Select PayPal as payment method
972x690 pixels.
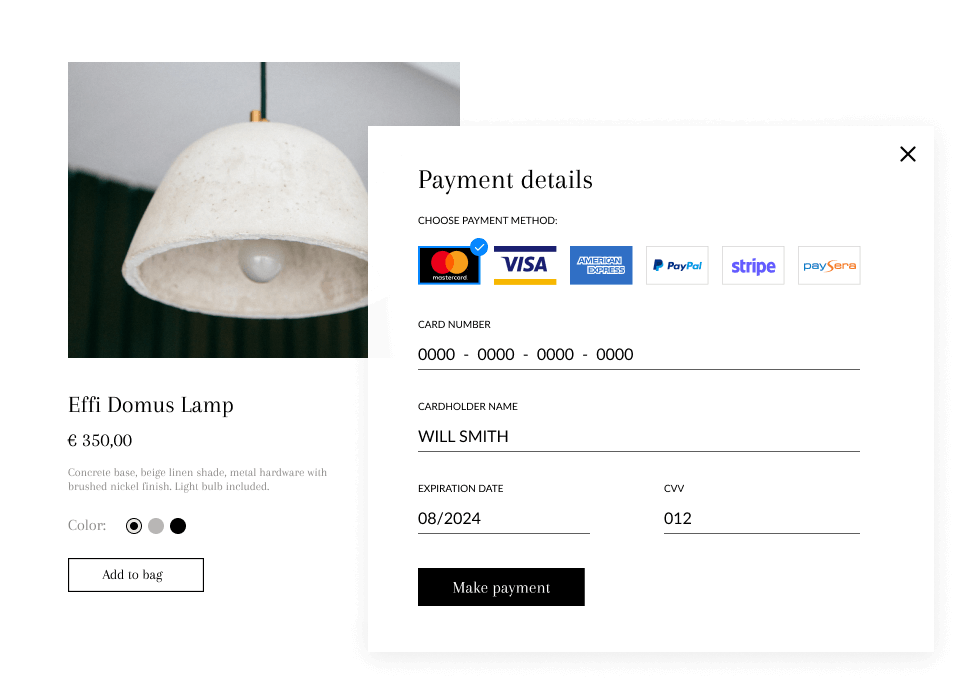point(677,265)
